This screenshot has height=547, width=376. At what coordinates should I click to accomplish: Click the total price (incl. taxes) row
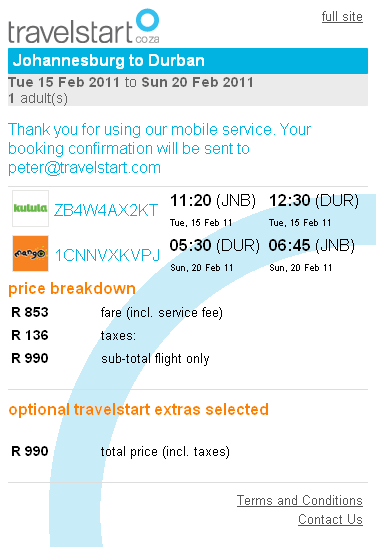pos(120,451)
